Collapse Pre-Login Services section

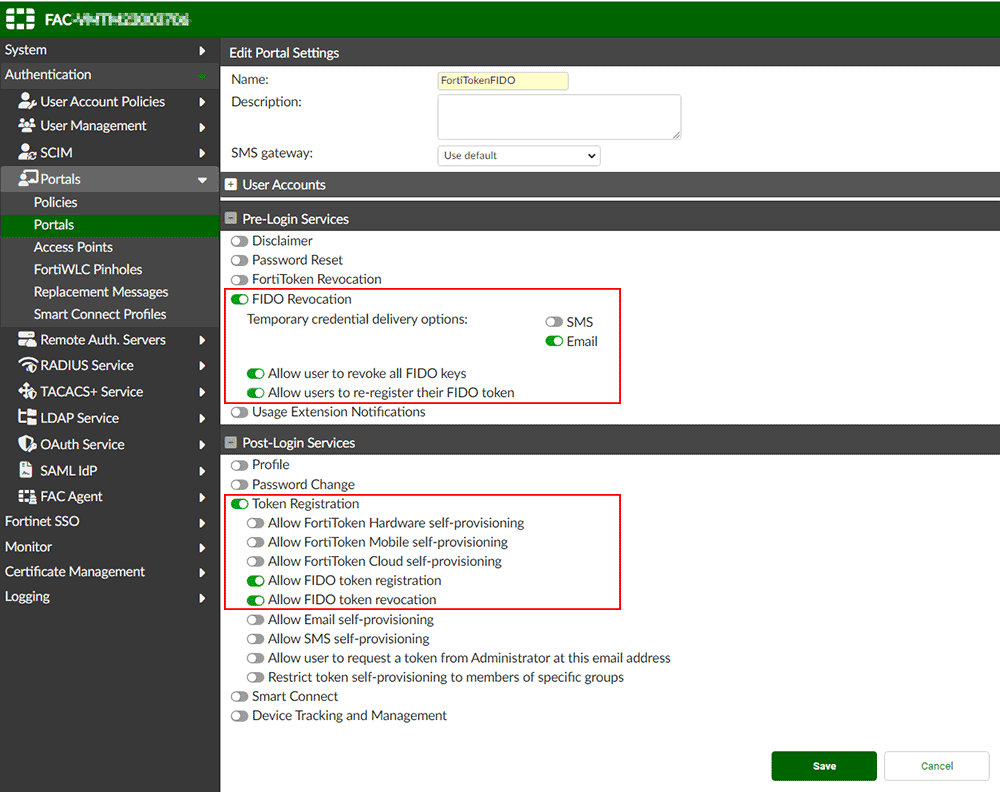(x=231, y=219)
